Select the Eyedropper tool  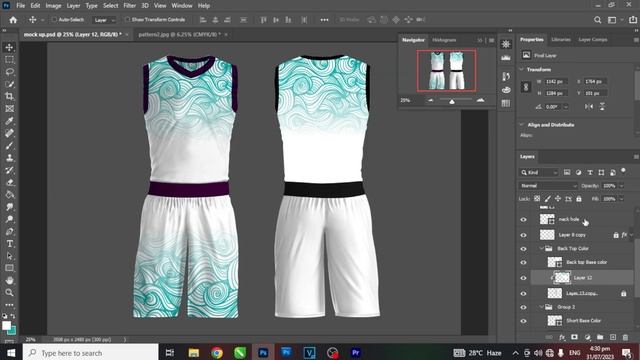9,121
